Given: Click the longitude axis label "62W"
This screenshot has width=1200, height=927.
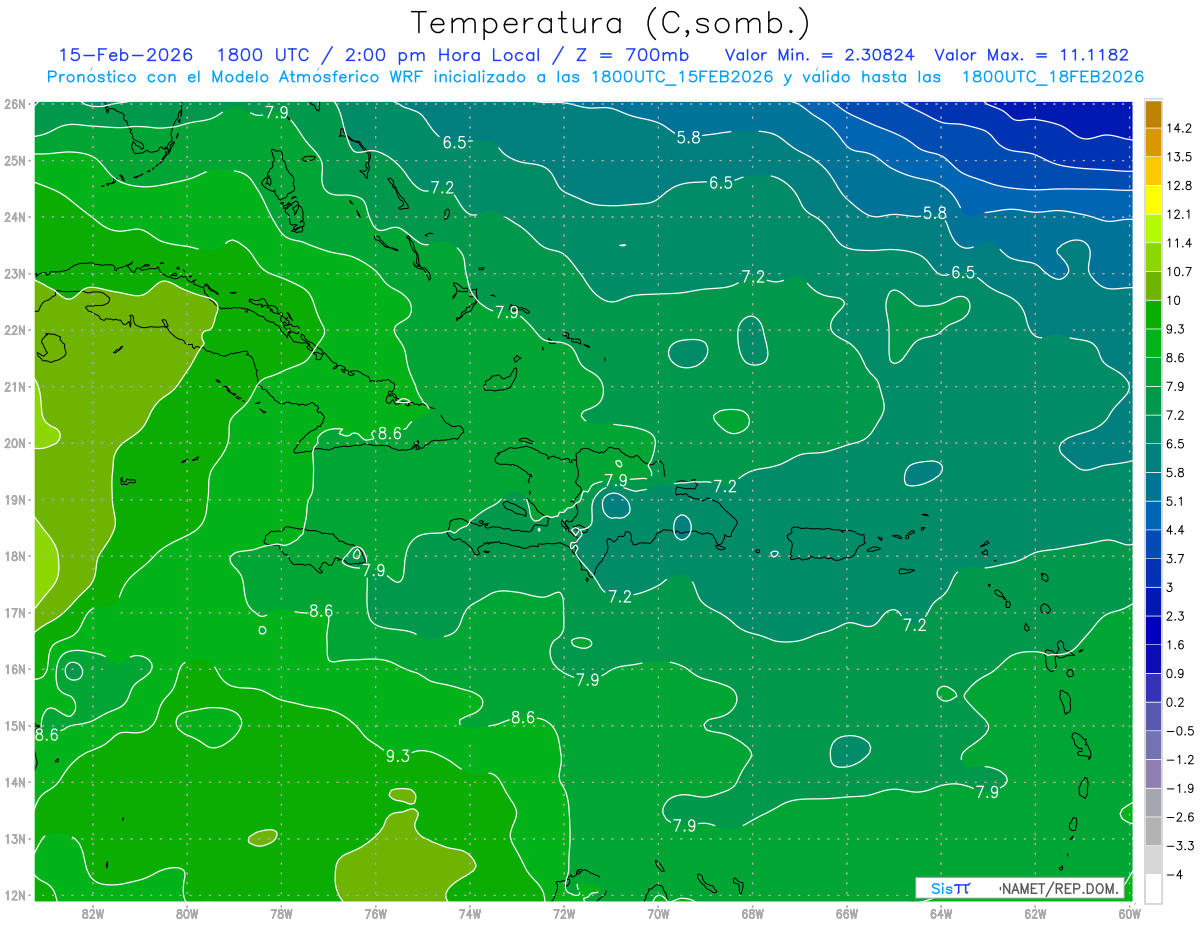Looking at the screenshot, I should point(1036,914).
